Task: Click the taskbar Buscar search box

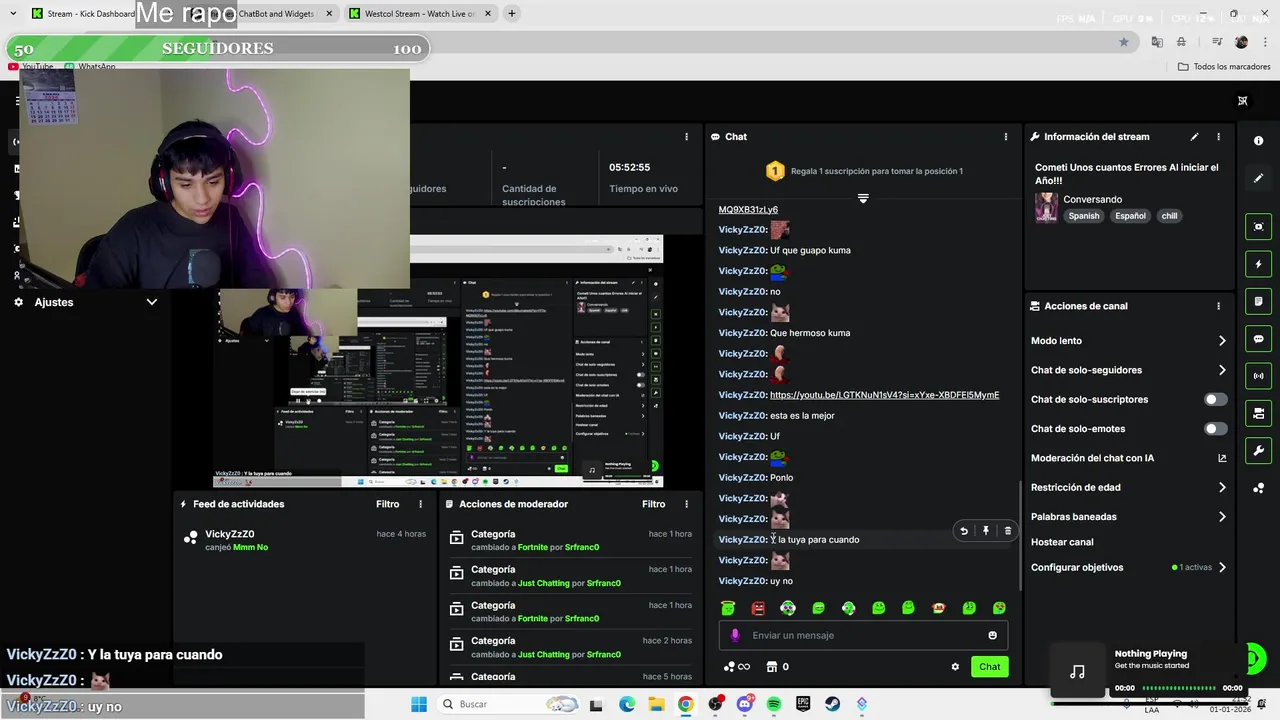Action: point(510,704)
